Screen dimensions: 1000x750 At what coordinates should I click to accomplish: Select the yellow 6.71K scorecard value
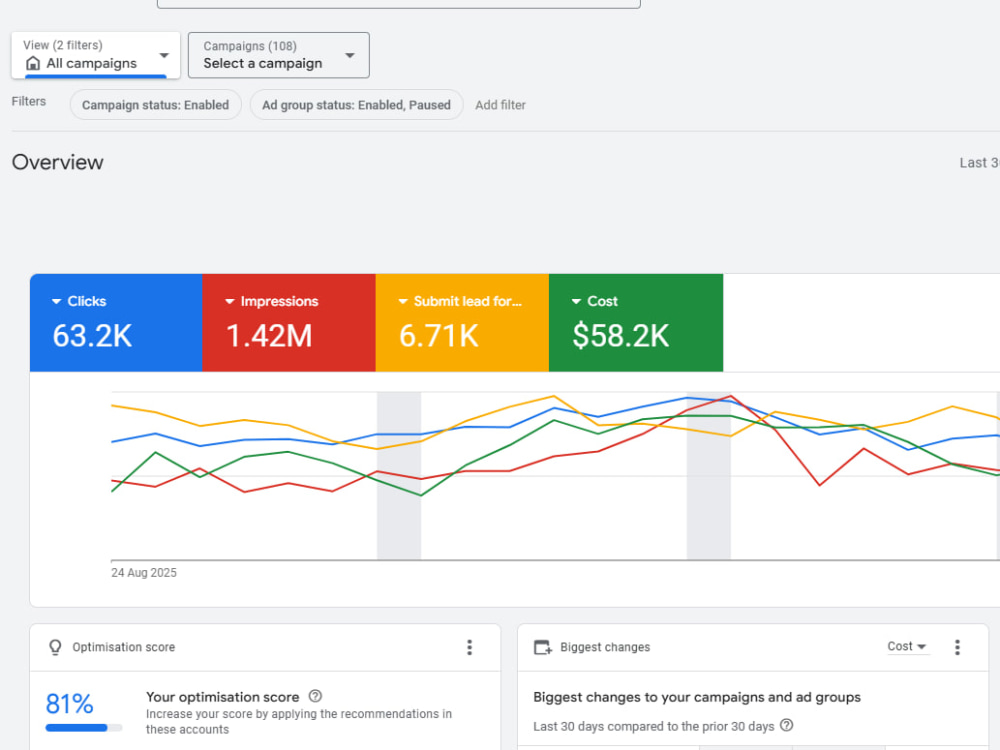click(x=439, y=336)
